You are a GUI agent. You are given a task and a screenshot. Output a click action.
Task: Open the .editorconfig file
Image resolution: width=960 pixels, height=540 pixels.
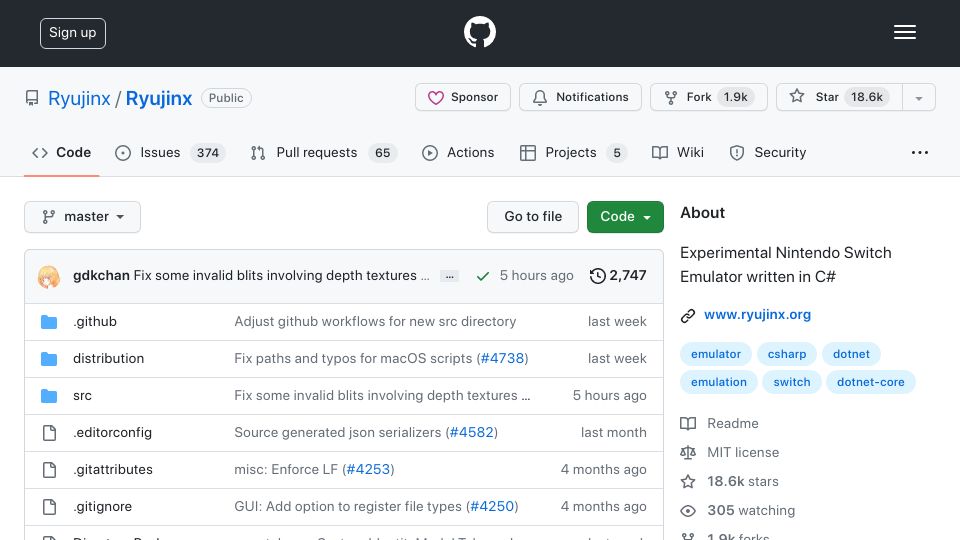pyautogui.click(x=112, y=432)
